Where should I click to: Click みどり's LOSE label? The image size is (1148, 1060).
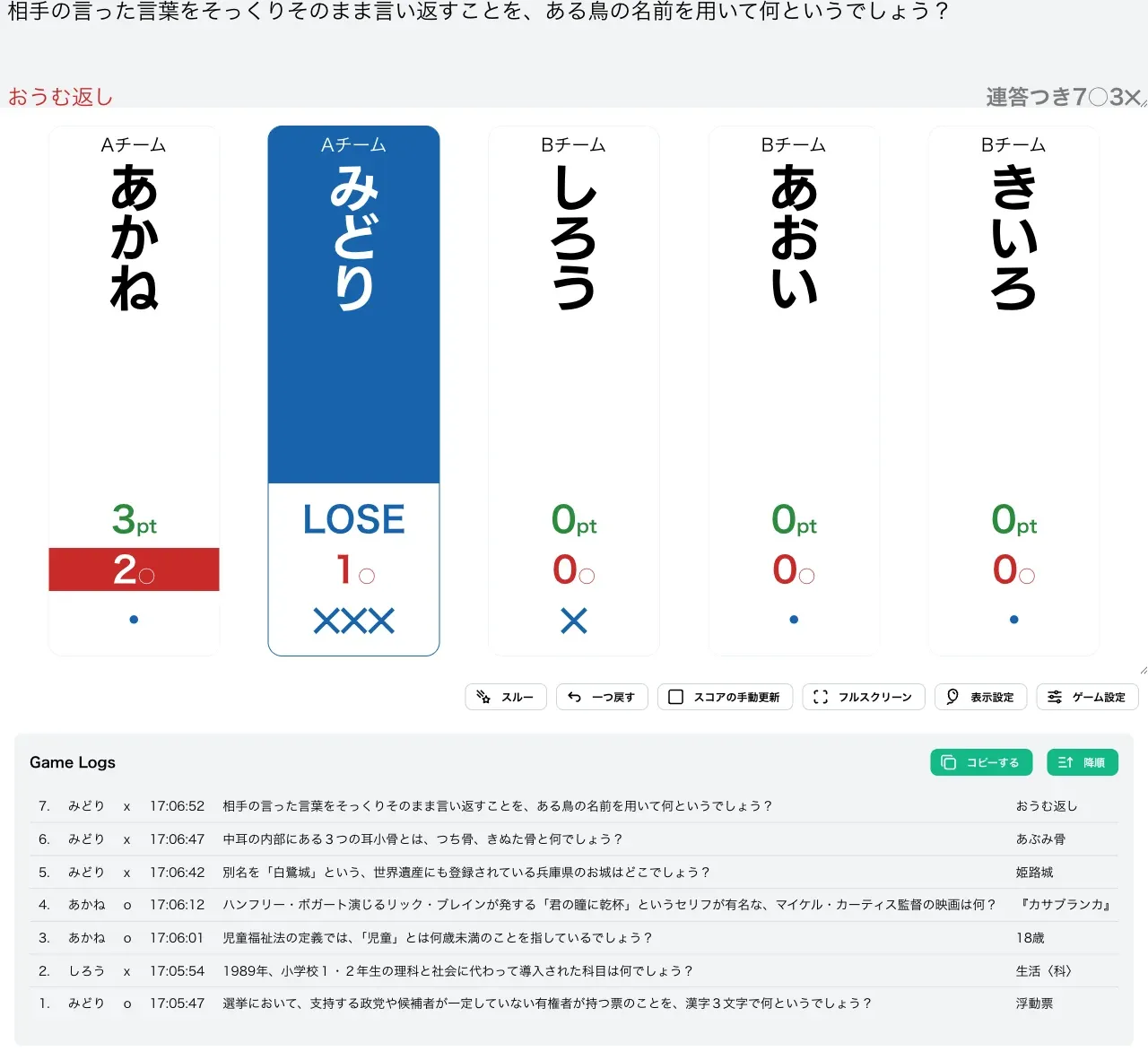tap(353, 519)
